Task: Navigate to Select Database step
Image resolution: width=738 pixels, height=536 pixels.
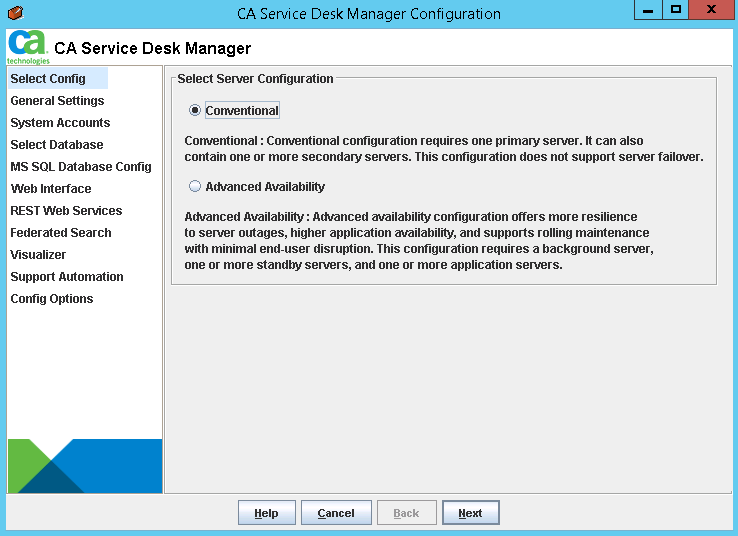Action: [57, 145]
